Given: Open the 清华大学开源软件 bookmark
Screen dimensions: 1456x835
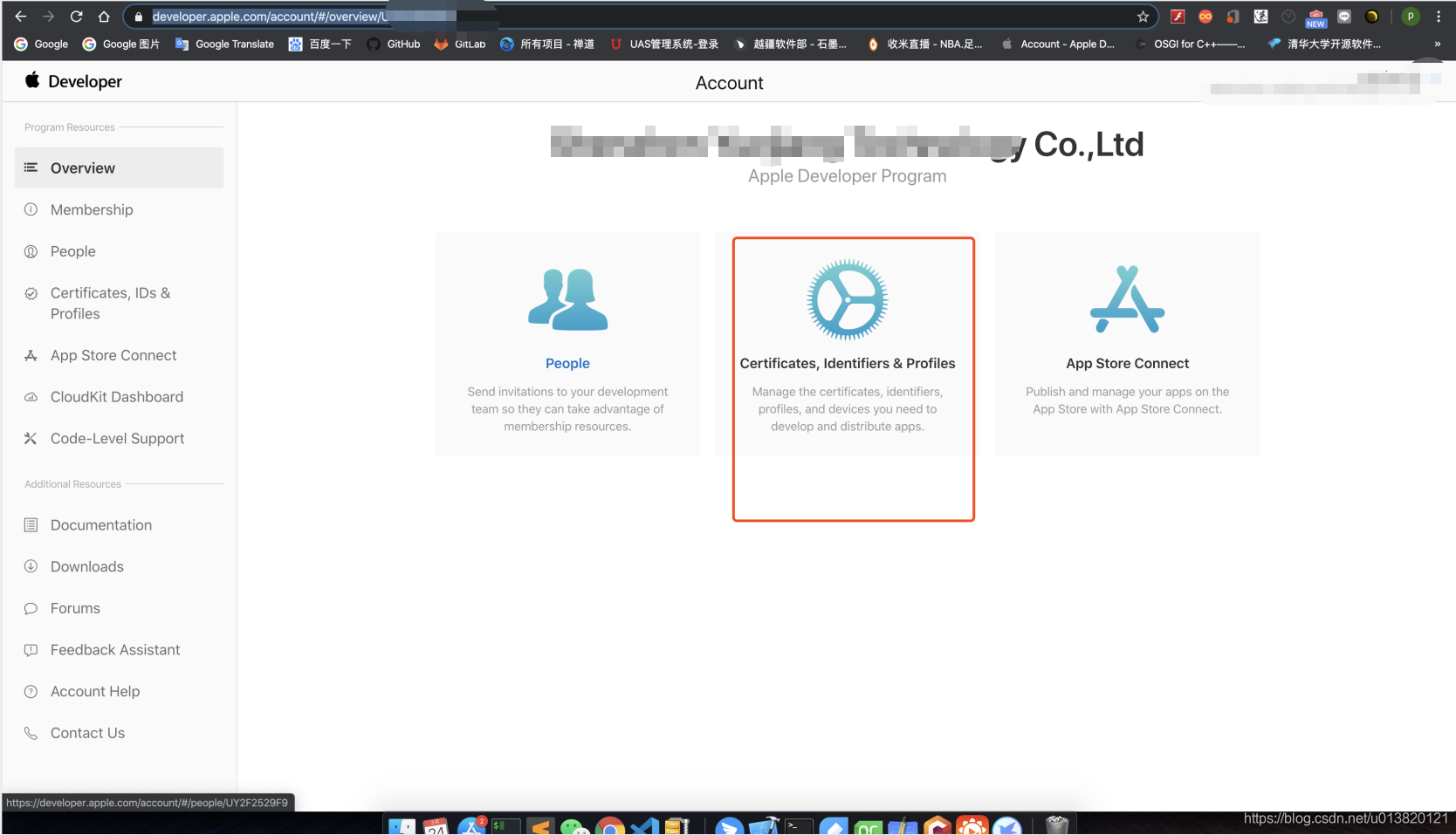Looking at the screenshot, I should [x=1325, y=44].
